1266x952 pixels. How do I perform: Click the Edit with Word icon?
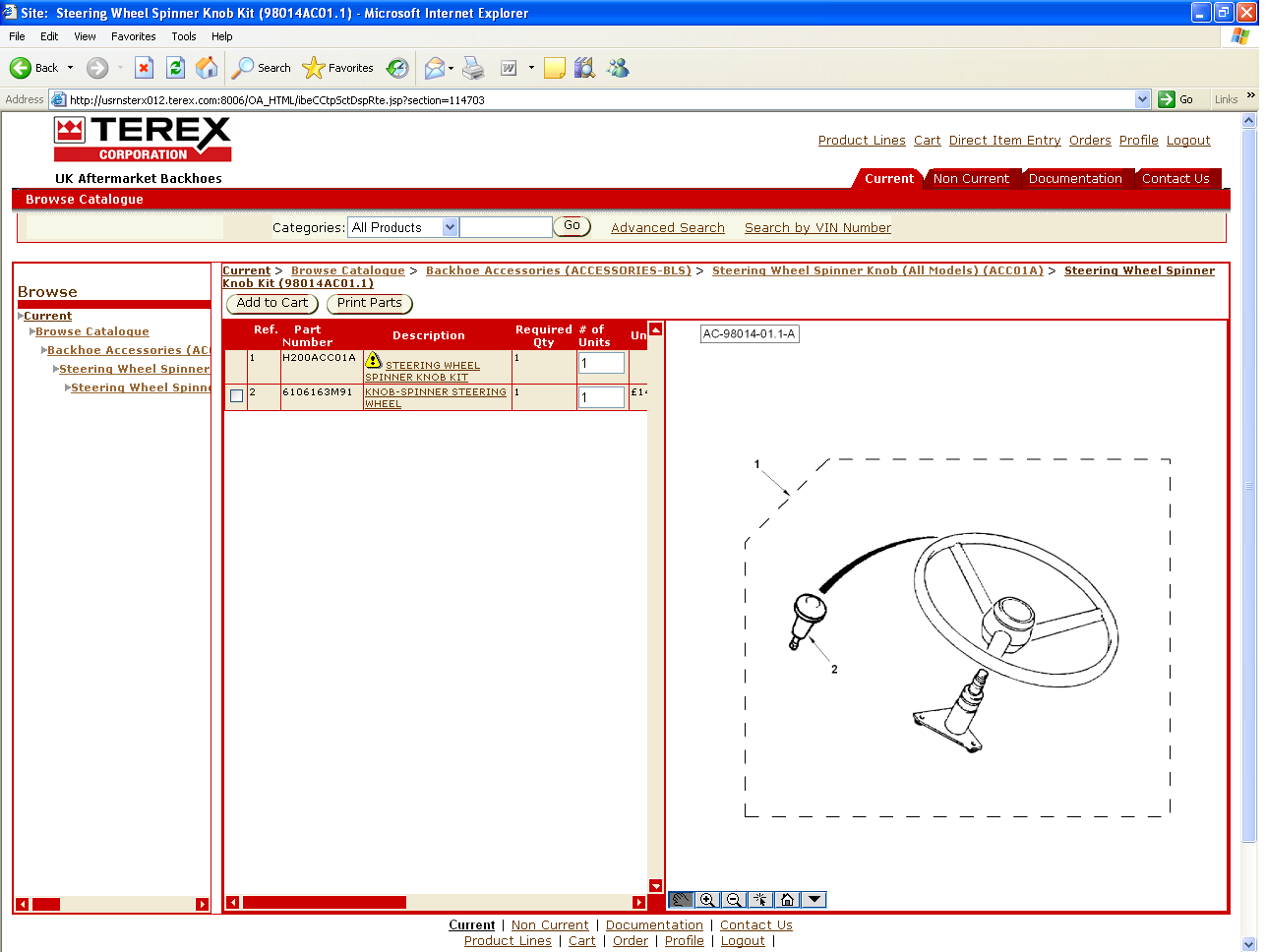(x=509, y=68)
